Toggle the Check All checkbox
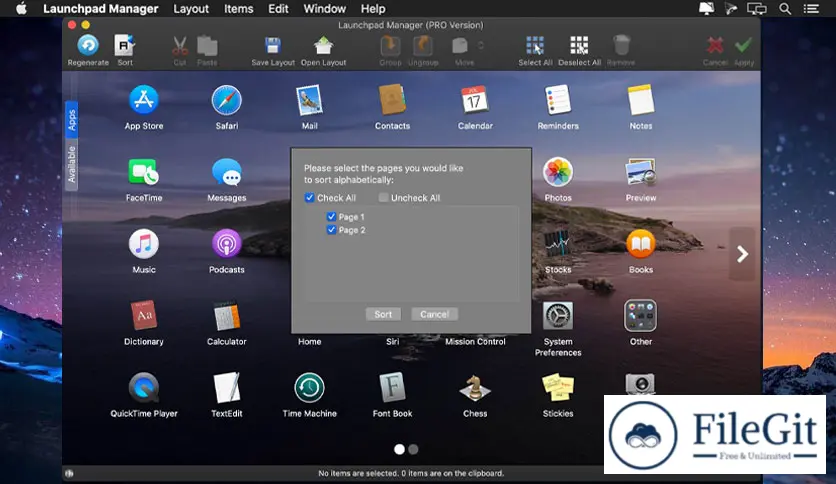 (x=309, y=198)
